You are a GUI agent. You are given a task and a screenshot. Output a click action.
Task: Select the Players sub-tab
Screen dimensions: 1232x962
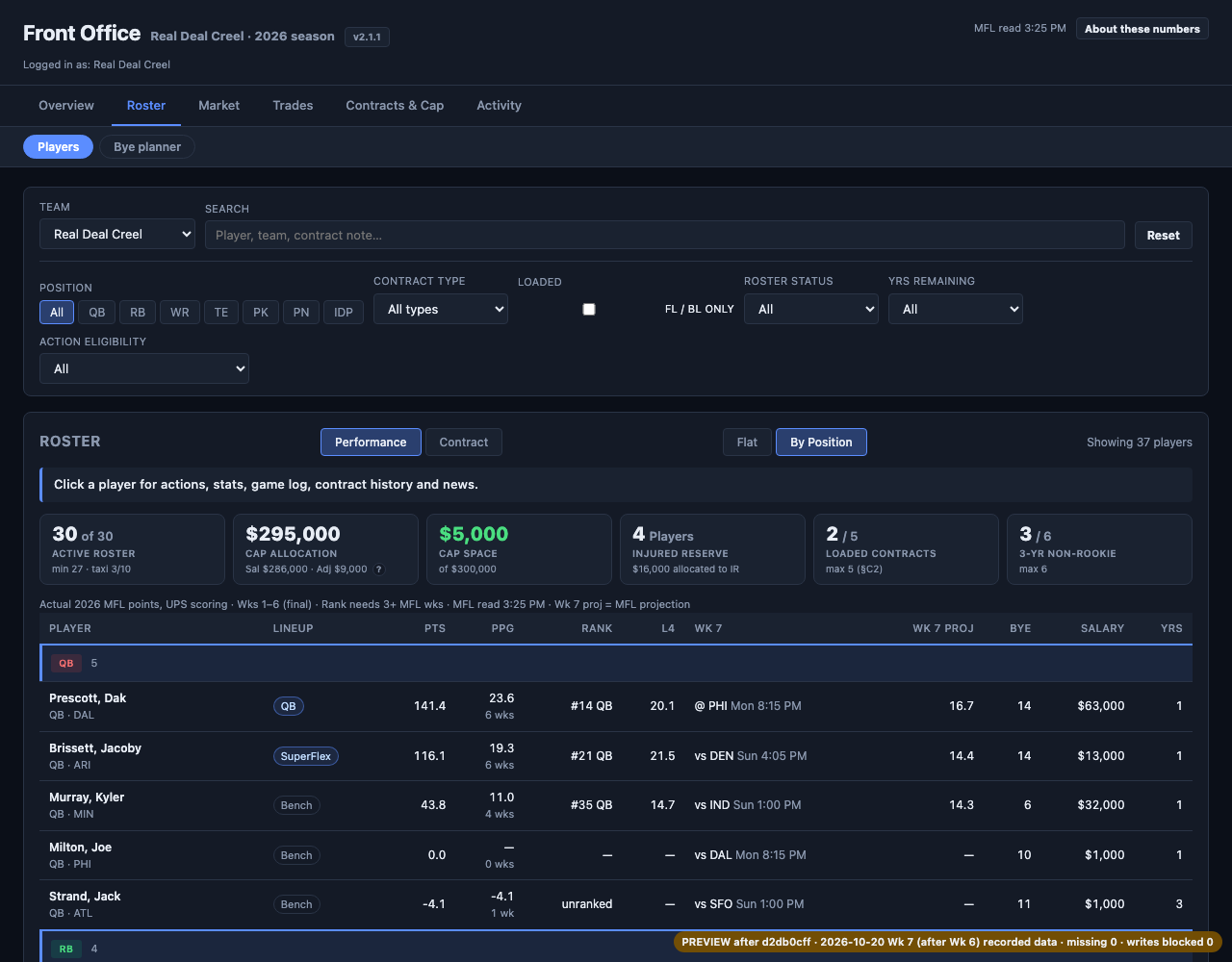point(58,147)
